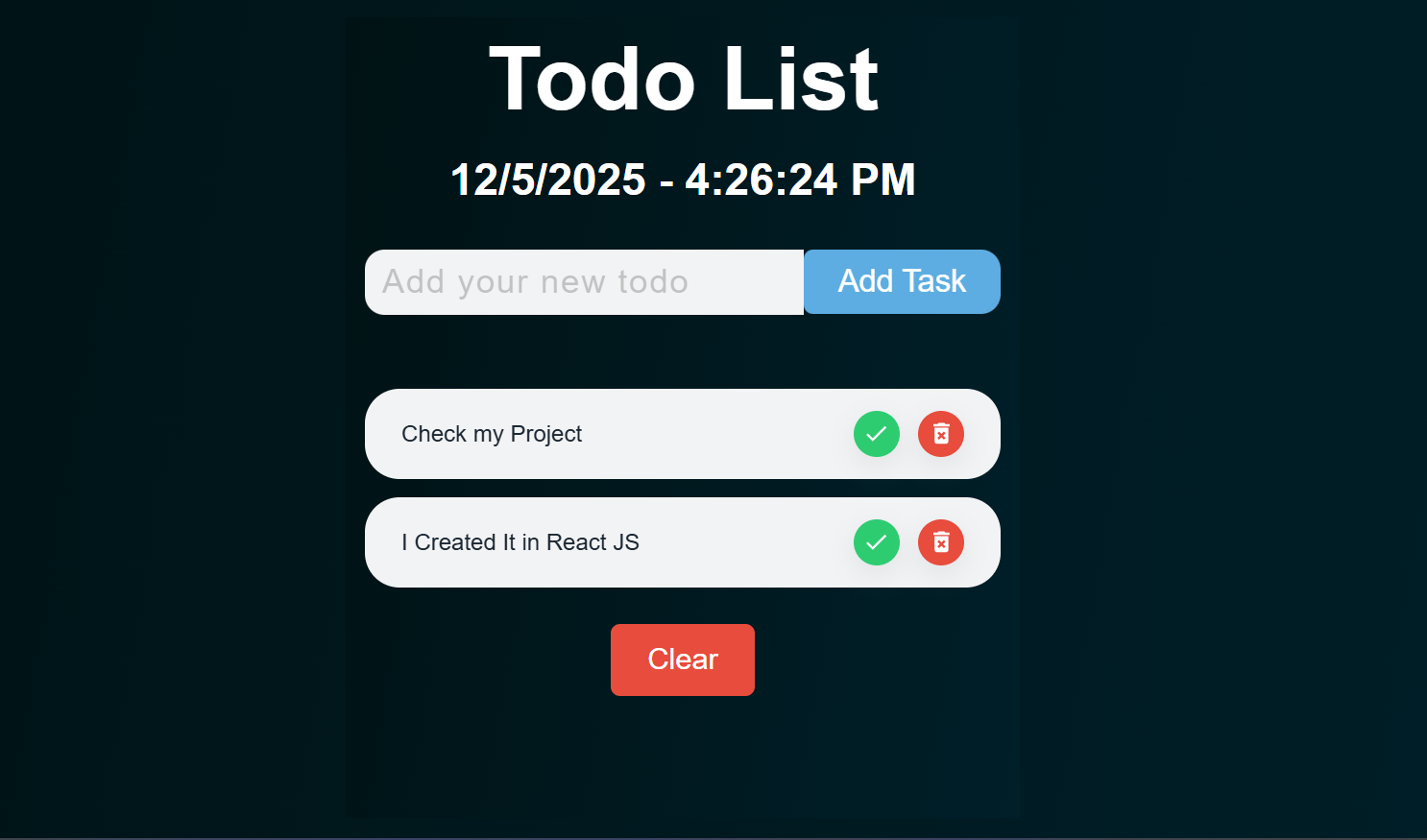Mark "Check my Project" as completed

[876, 434]
